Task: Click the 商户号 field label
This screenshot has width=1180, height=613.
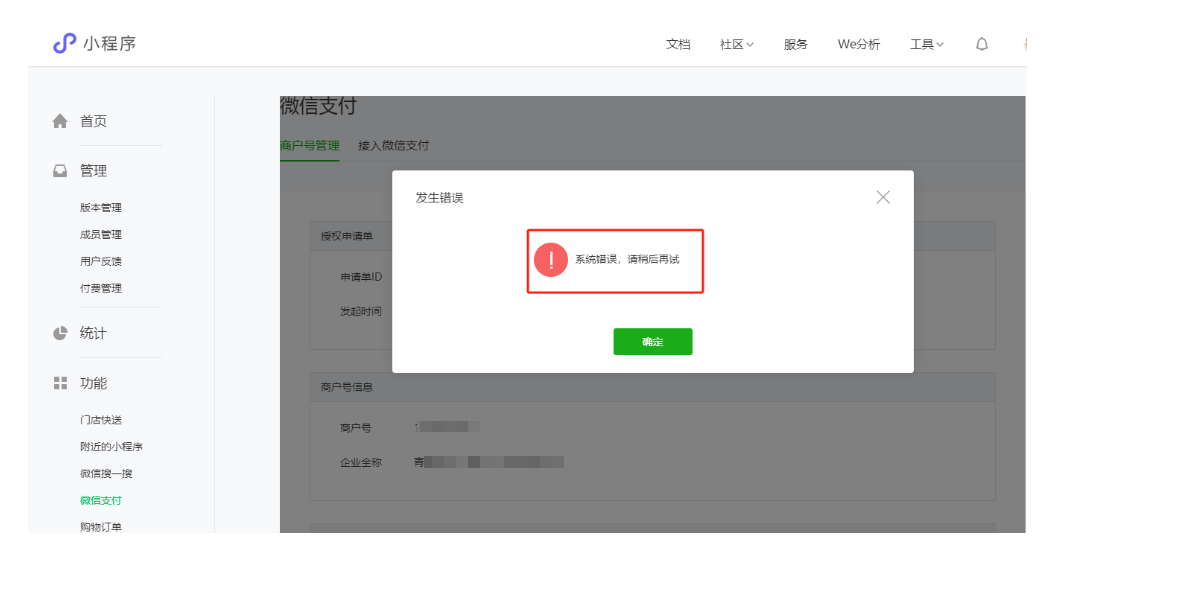Action: (356, 428)
